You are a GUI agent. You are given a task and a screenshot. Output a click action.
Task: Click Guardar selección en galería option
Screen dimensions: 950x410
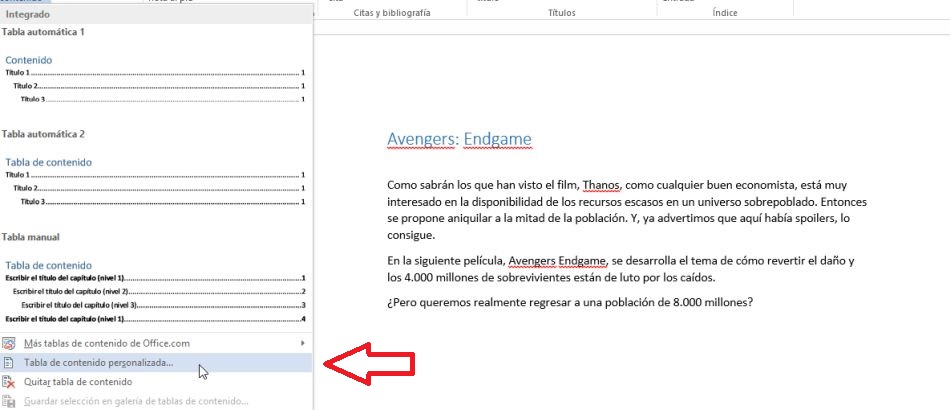tap(156, 401)
